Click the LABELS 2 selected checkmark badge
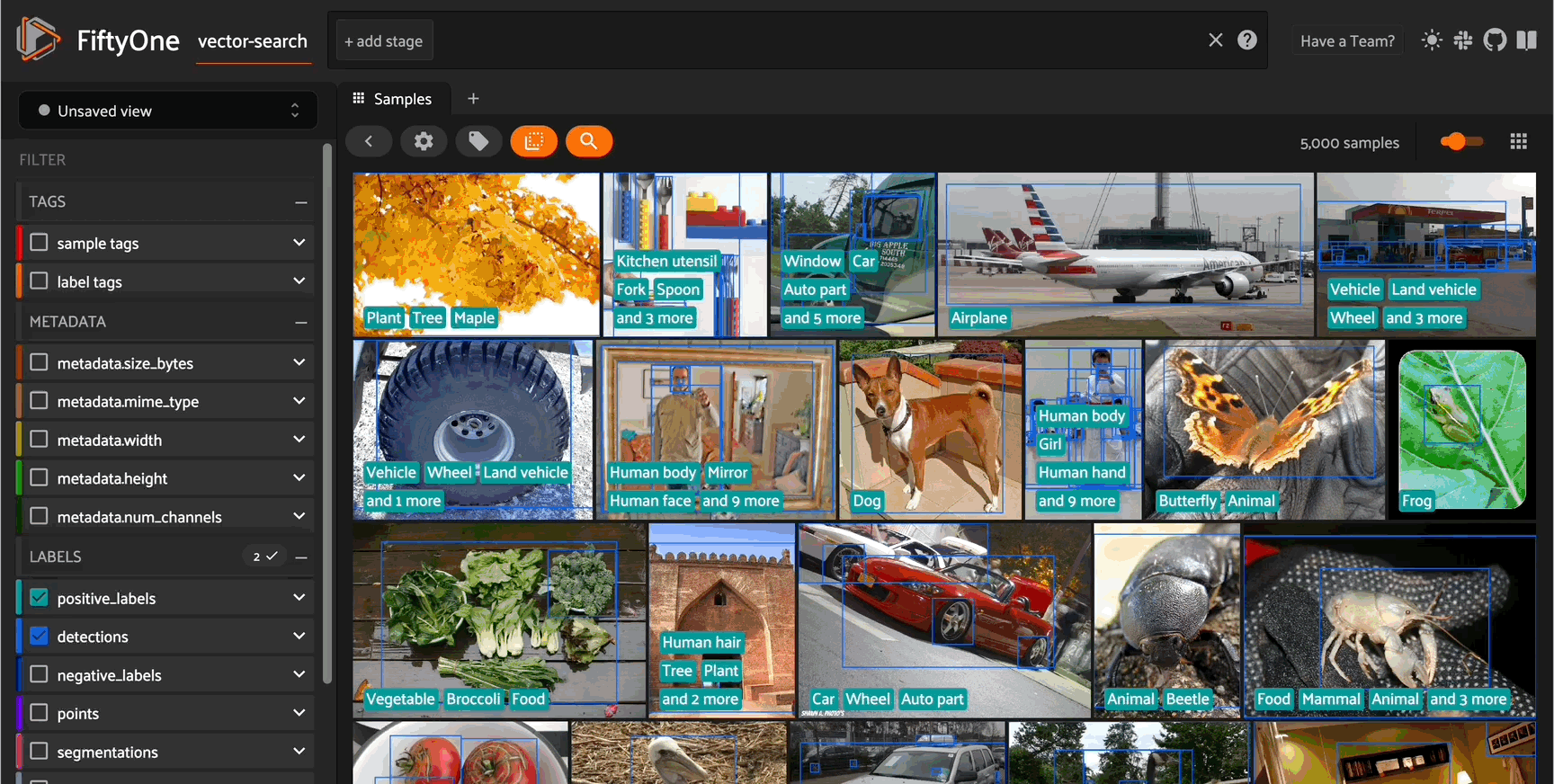This screenshot has width=1554, height=784. click(x=264, y=557)
